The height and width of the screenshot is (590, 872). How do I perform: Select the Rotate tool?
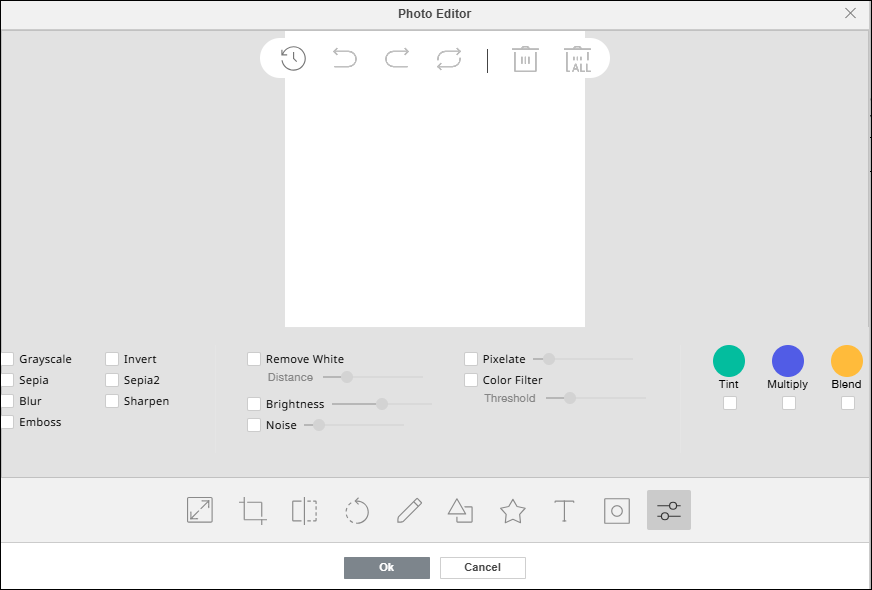[x=357, y=511]
